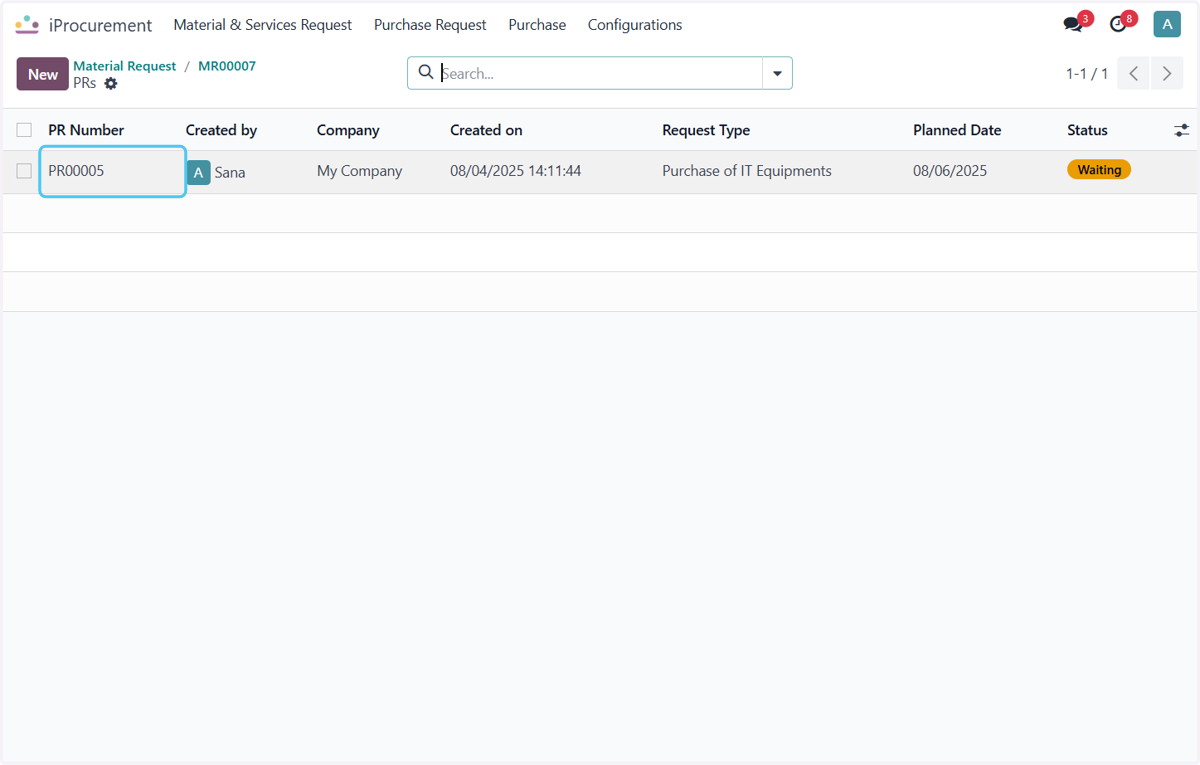Image resolution: width=1200 pixels, height=765 pixels.
Task: Sort by Company column header
Action: pos(348,130)
